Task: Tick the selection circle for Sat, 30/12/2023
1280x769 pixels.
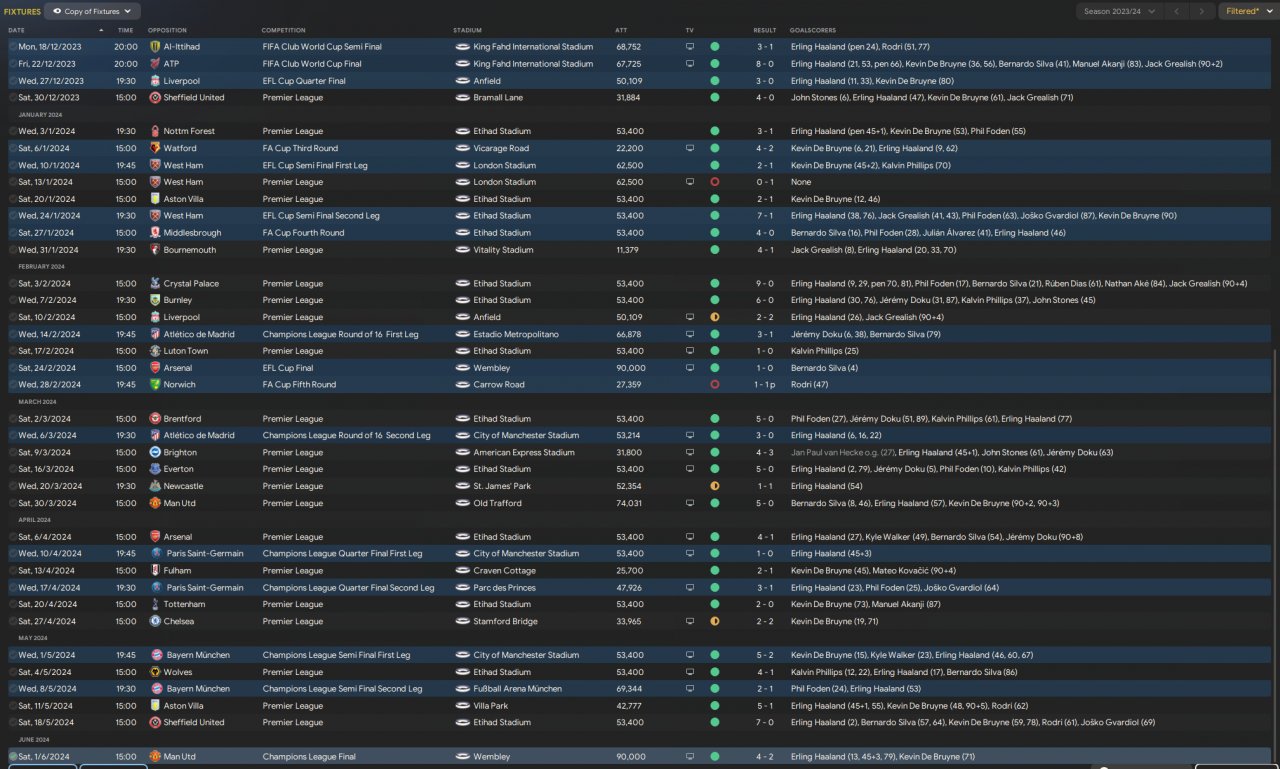Action: click(13, 98)
